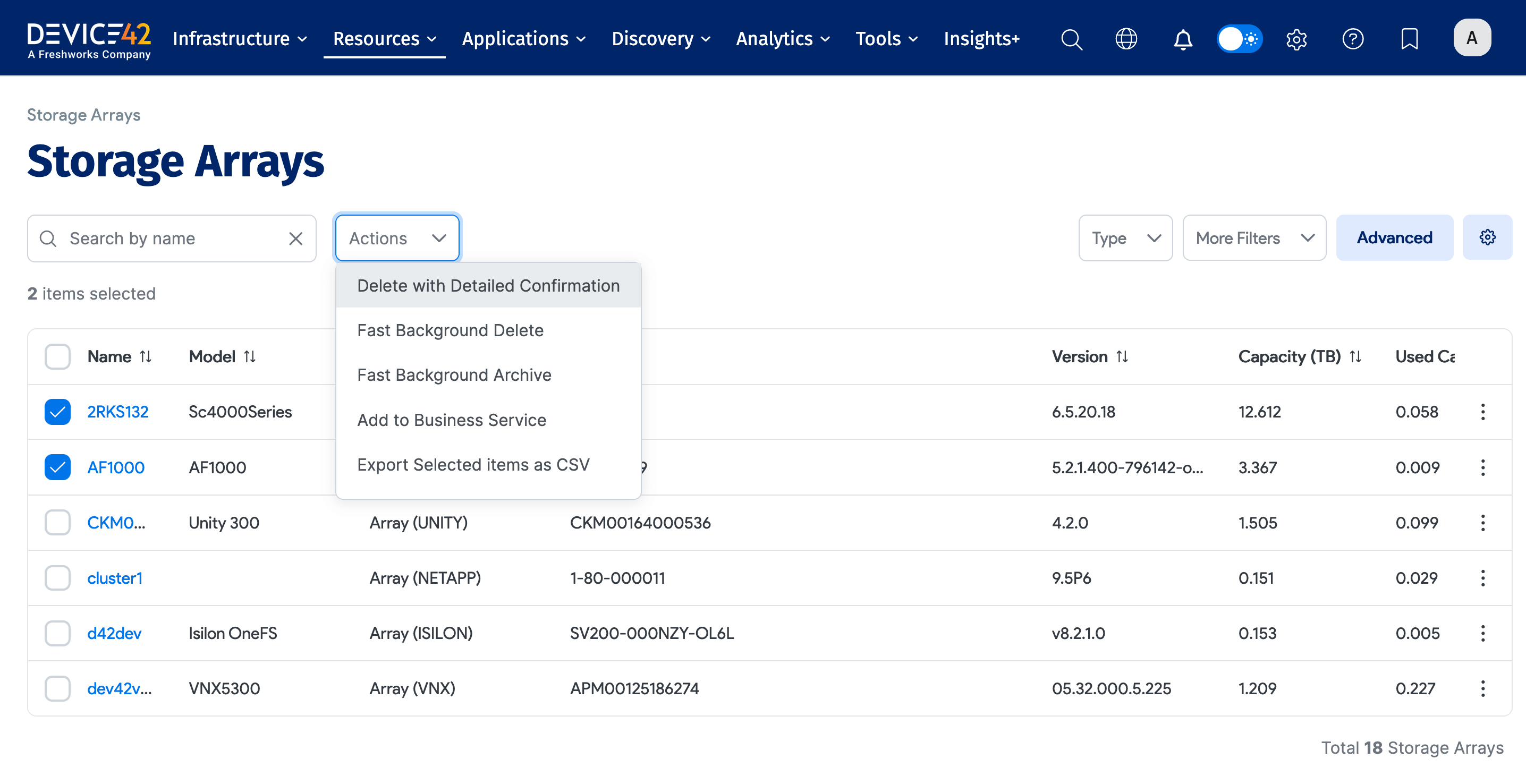Open the bookmarks icon
The height and width of the screenshot is (784, 1526).
(x=1409, y=38)
